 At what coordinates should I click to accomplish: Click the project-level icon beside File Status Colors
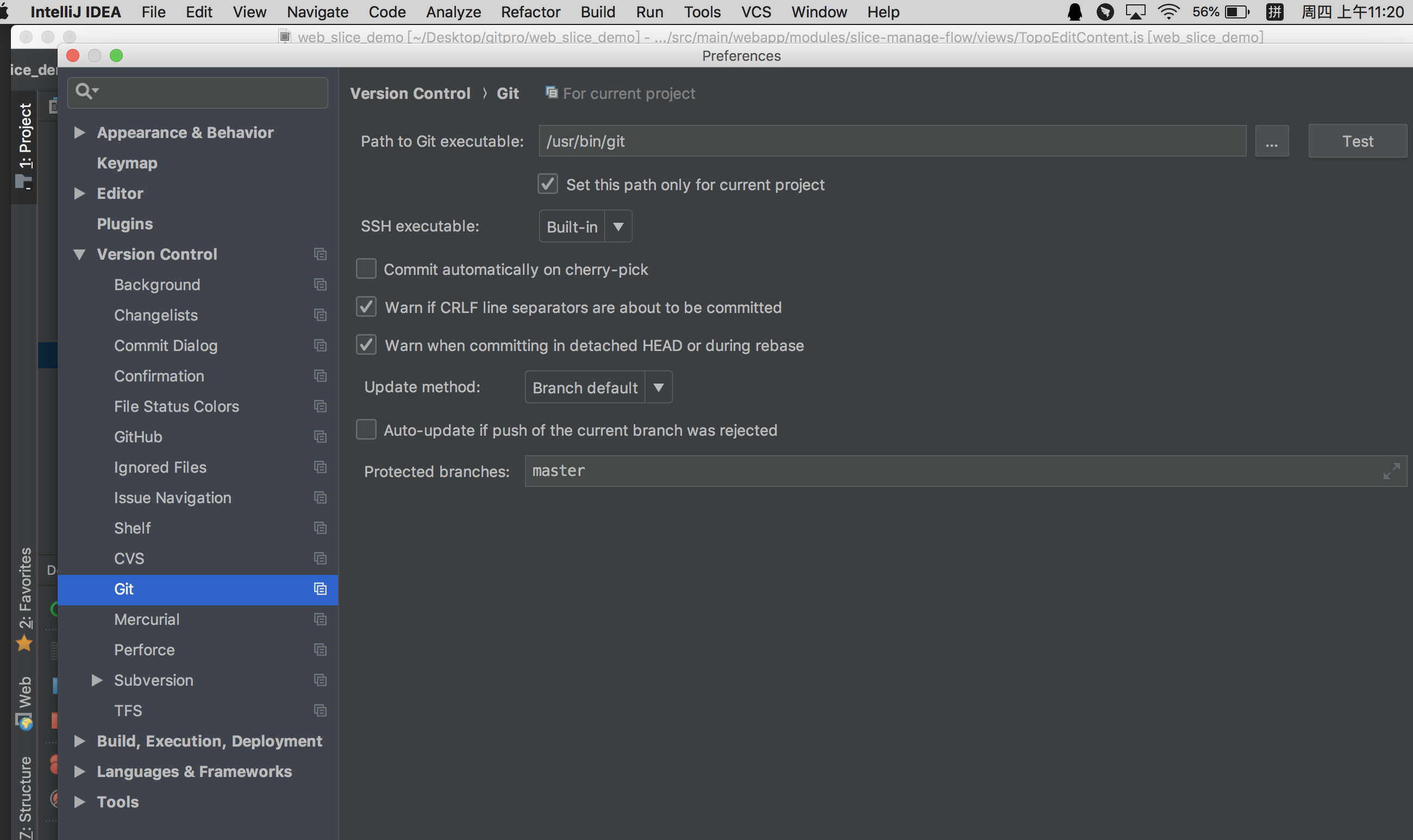(321, 406)
